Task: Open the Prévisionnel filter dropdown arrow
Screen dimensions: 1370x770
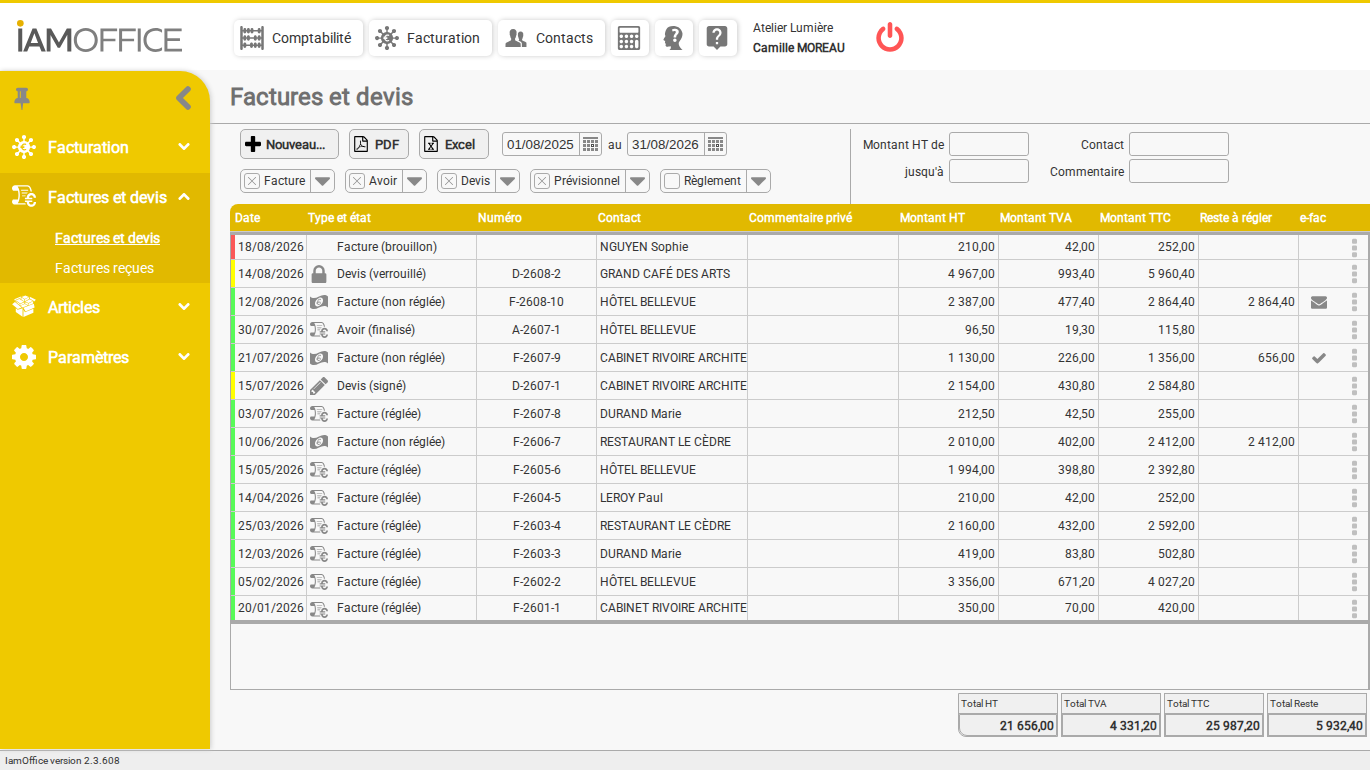Action: coord(638,181)
